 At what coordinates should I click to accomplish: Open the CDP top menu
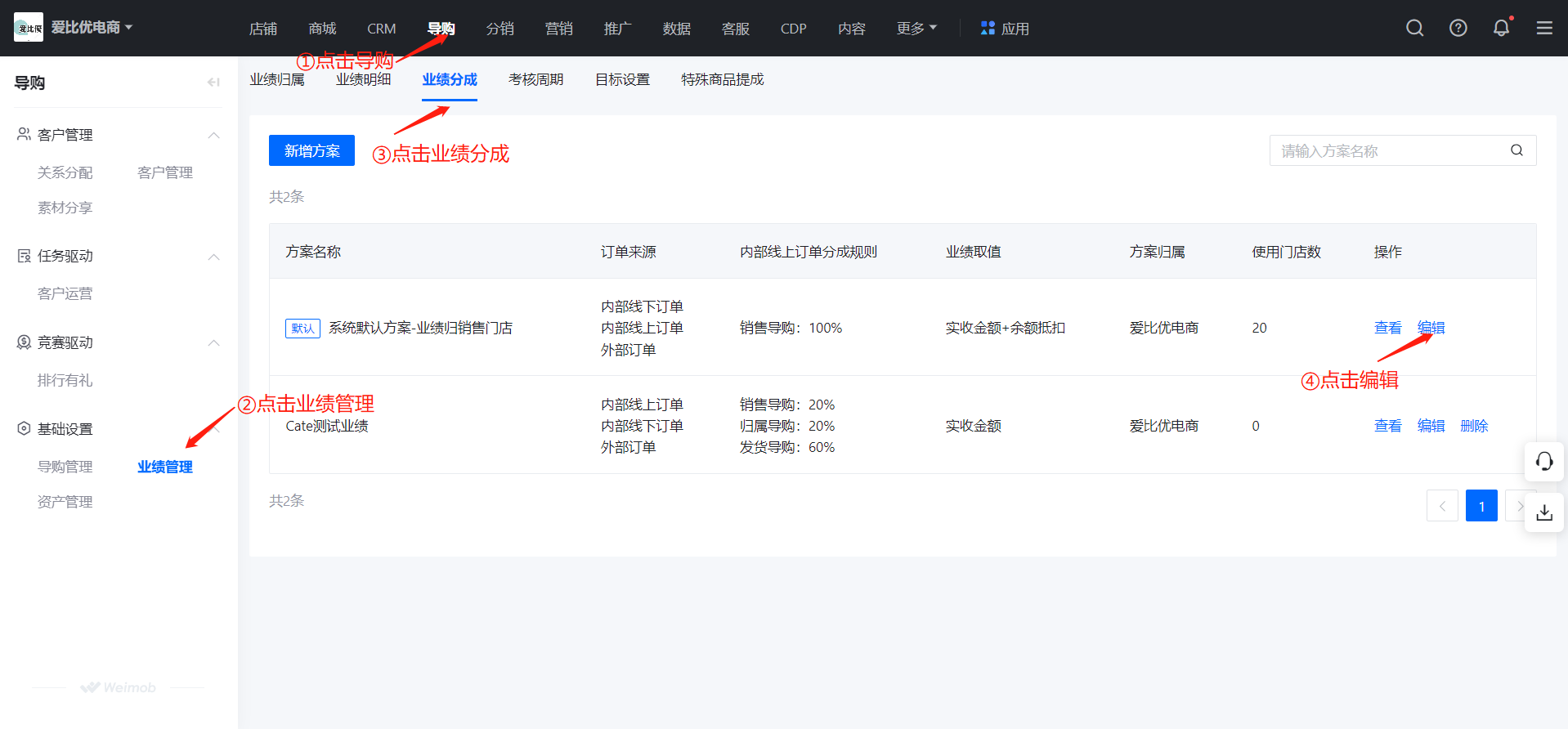coord(793,29)
